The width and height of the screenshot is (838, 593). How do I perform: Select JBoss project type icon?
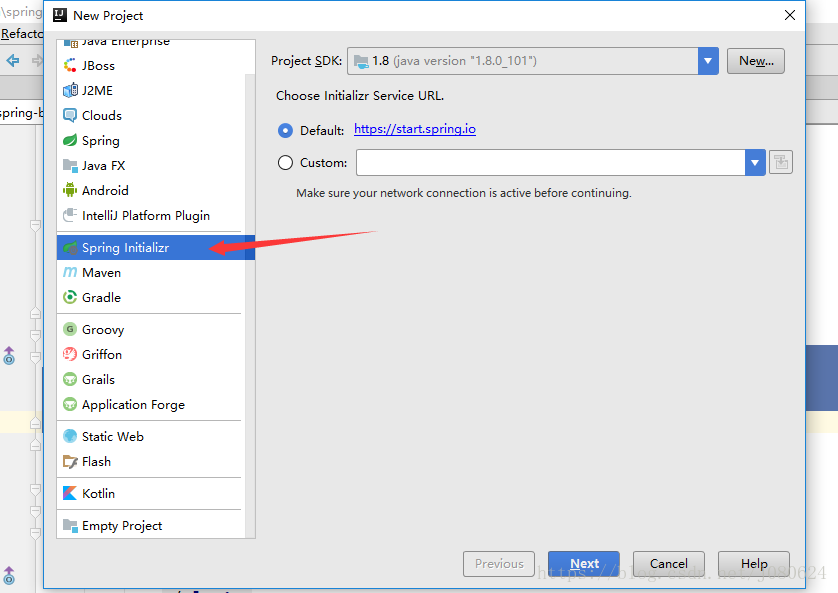70,66
